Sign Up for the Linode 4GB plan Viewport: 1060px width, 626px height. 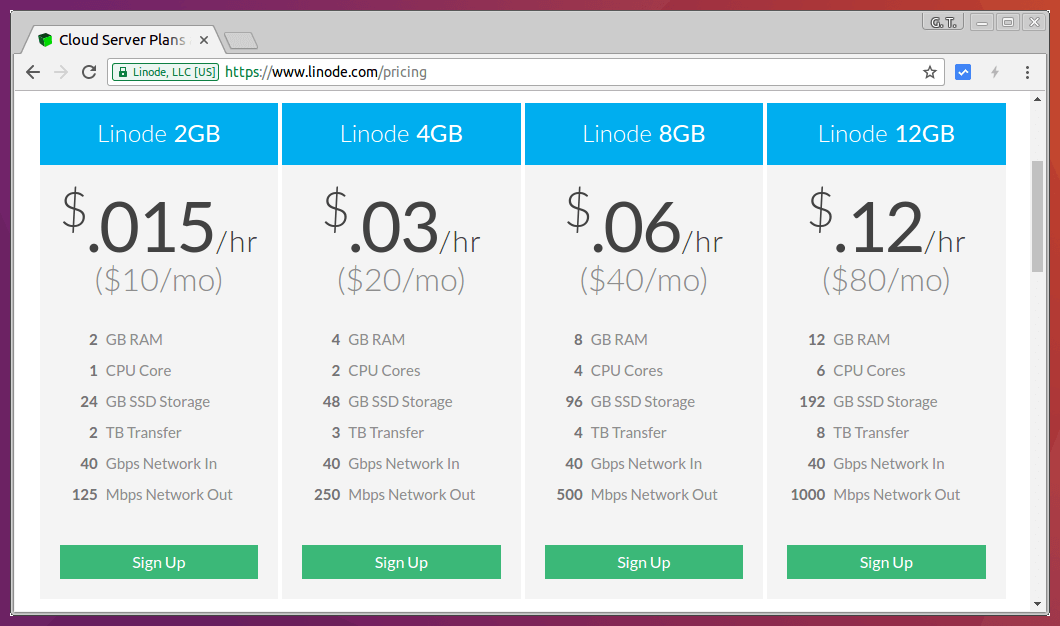coord(401,562)
